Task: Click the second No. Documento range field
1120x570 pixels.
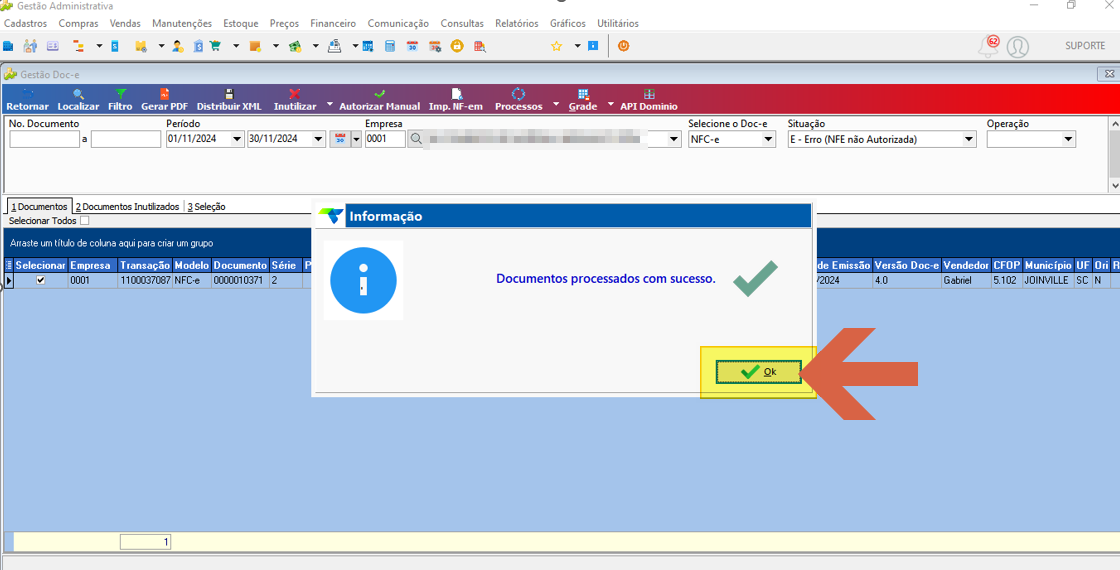Action: [x=126, y=140]
